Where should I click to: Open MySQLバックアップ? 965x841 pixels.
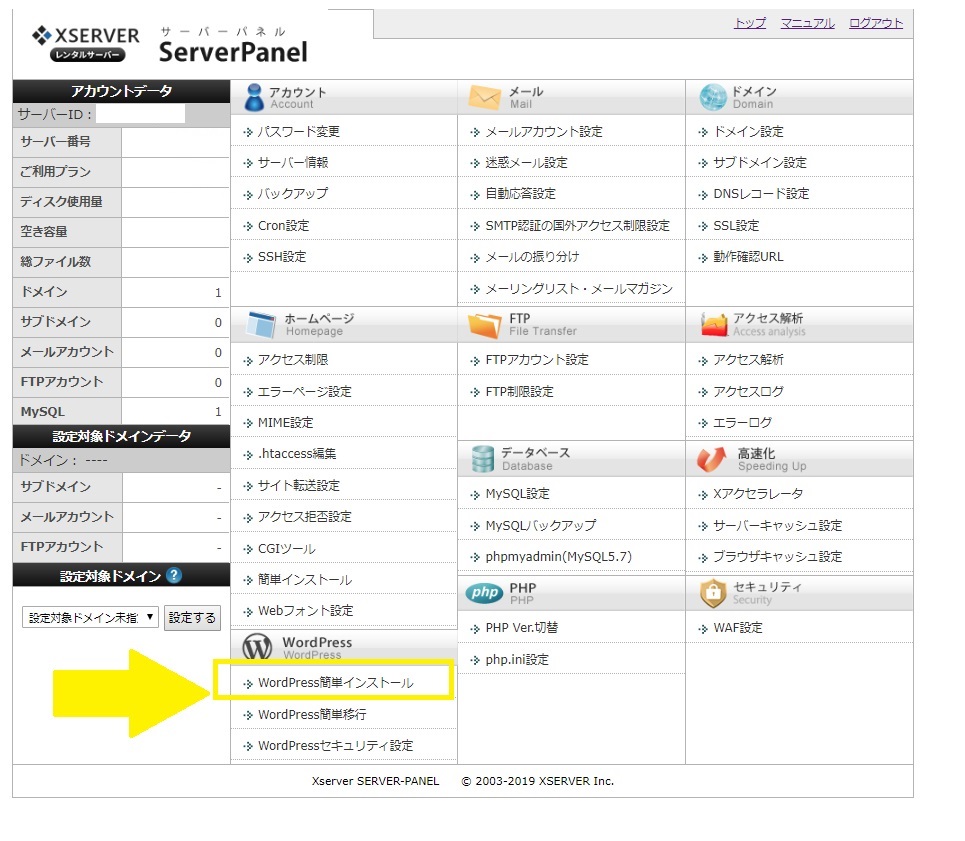(541, 525)
